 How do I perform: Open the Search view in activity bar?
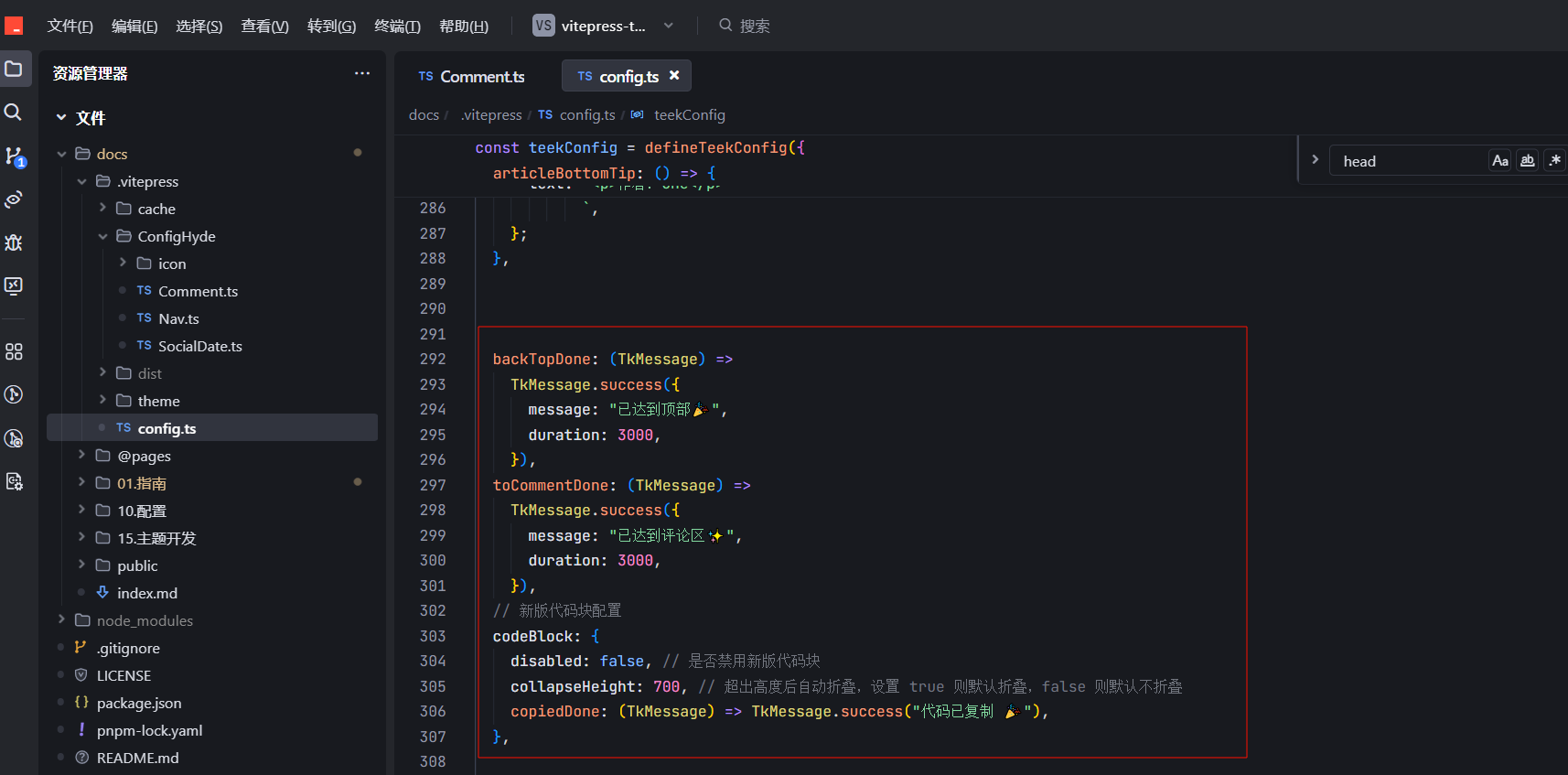coord(13,112)
